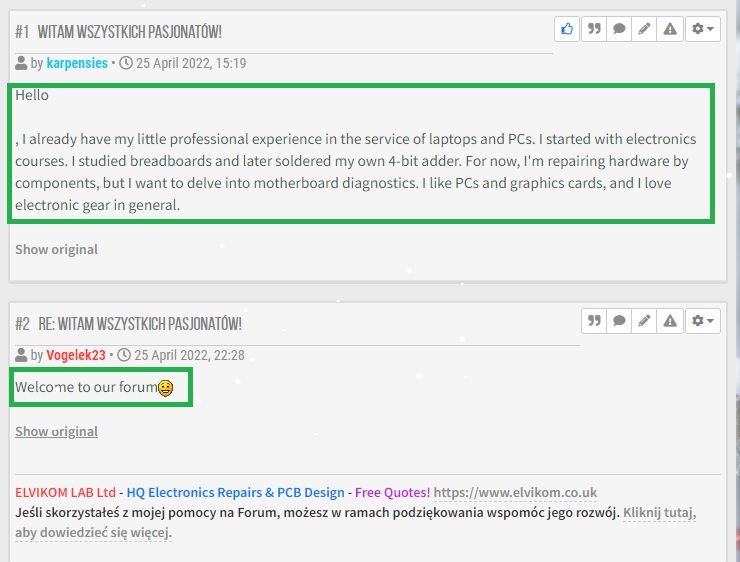Like post #1 with thumbs-up icon
This screenshot has width=740, height=562.
[567, 29]
